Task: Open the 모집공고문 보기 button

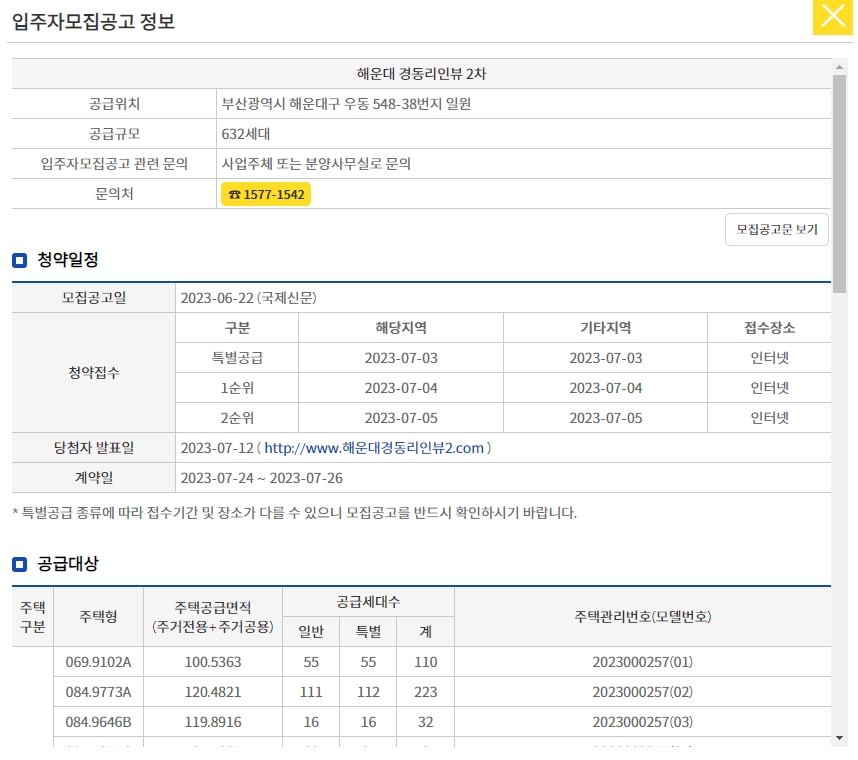Action: point(777,229)
